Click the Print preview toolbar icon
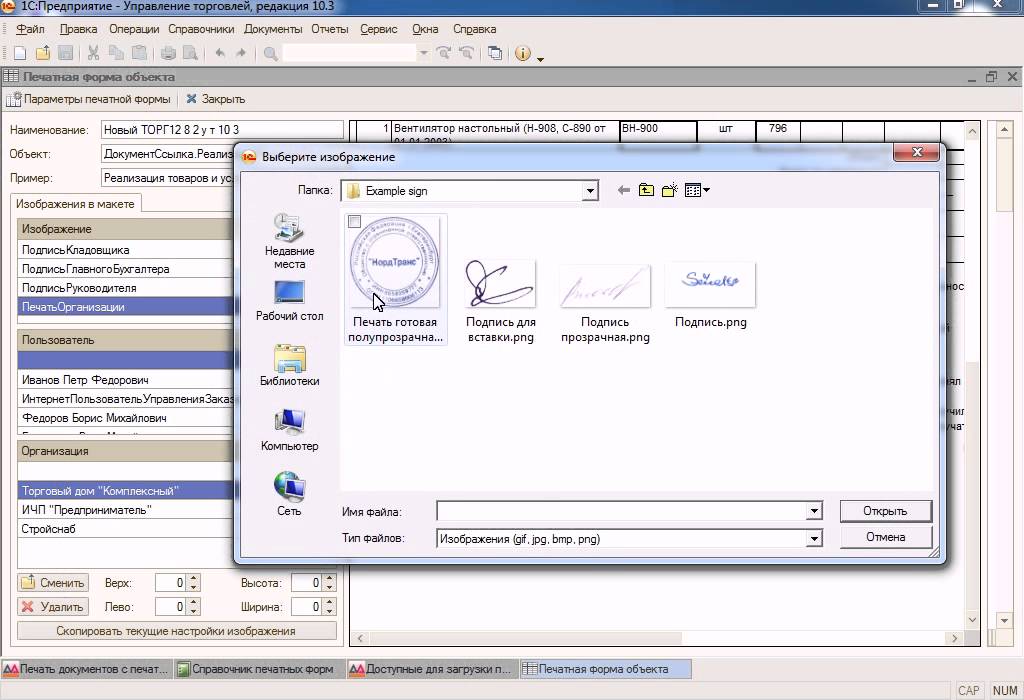Image resolution: width=1024 pixels, height=700 pixels. pos(190,54)
